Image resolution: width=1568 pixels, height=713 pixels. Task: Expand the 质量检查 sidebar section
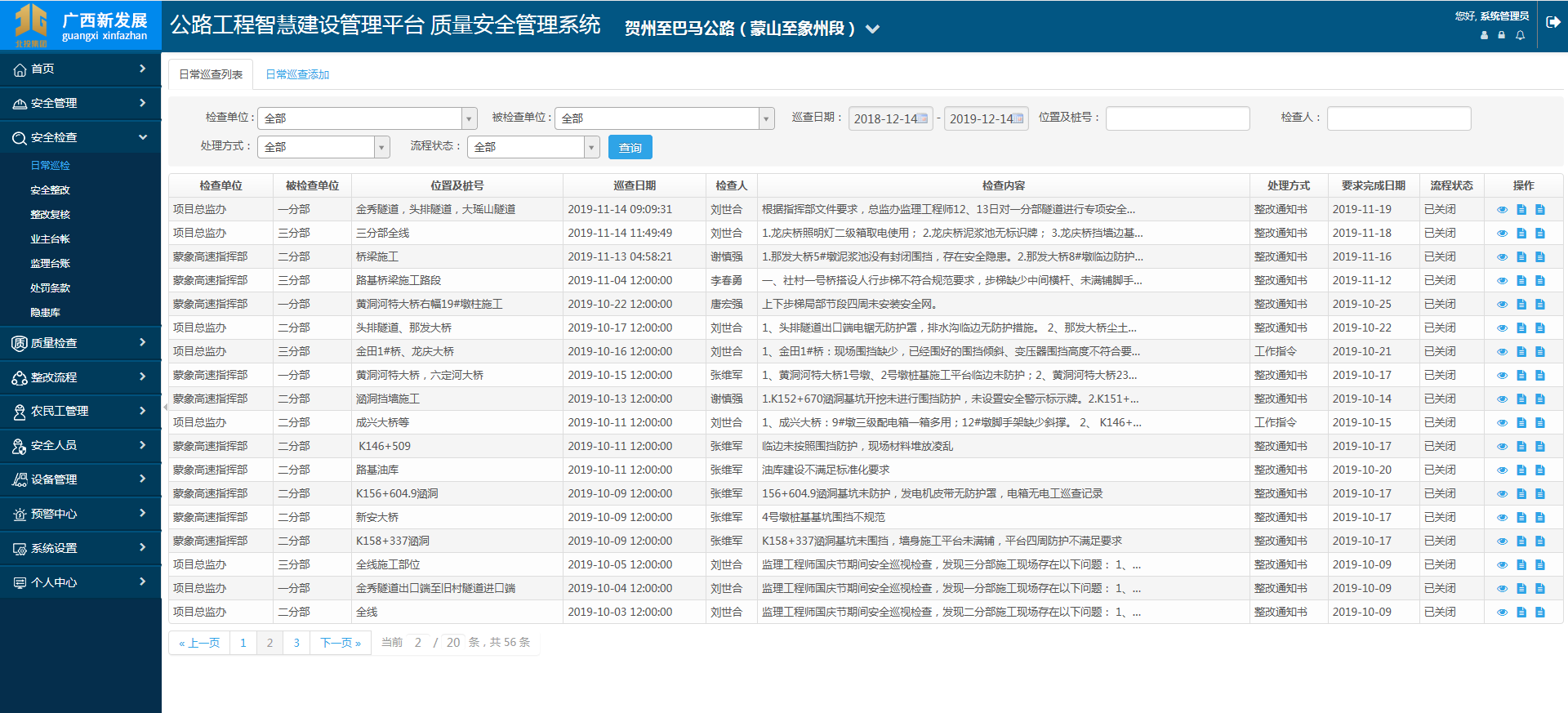click(x=80, y=343)
